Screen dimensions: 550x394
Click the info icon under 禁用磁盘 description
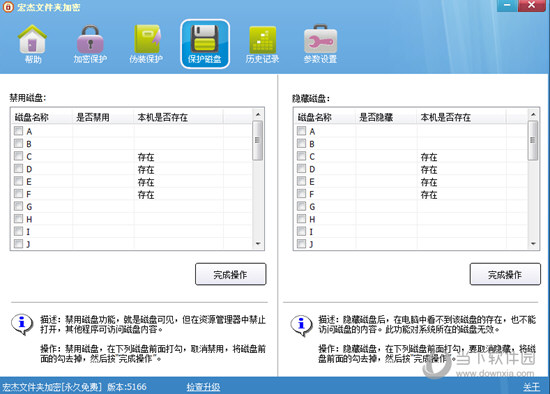pos(22,324)
